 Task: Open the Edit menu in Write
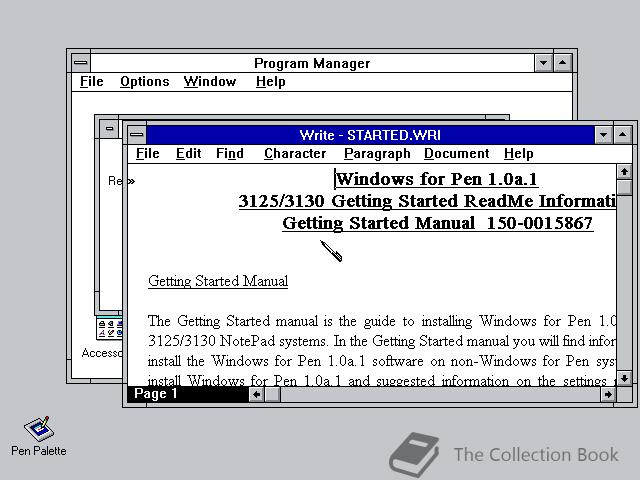coord(188,154)
